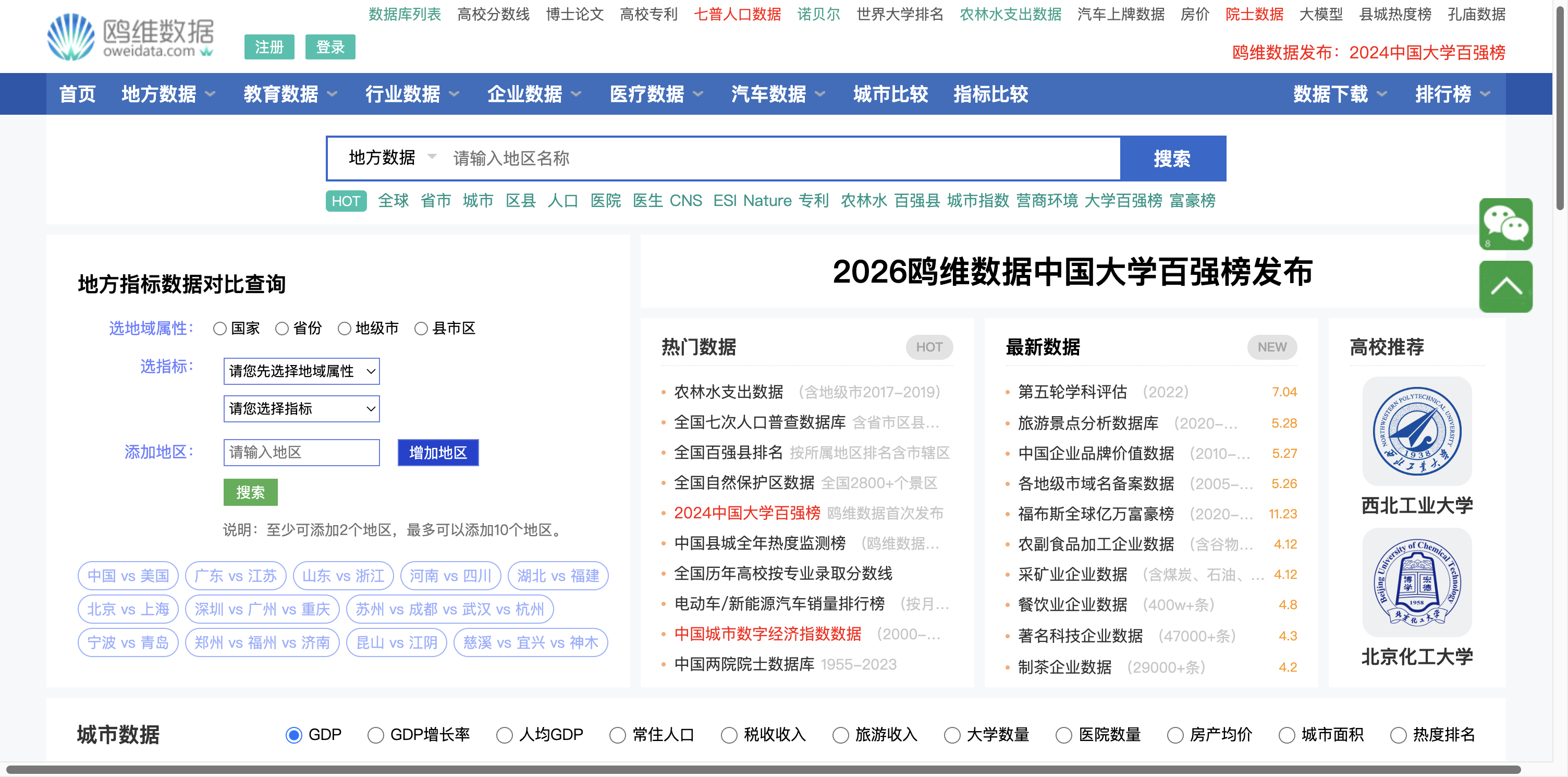Screen dimensions: 1568x777
Task: Select the 房产均价 radio option
Action: (1175, 735)
